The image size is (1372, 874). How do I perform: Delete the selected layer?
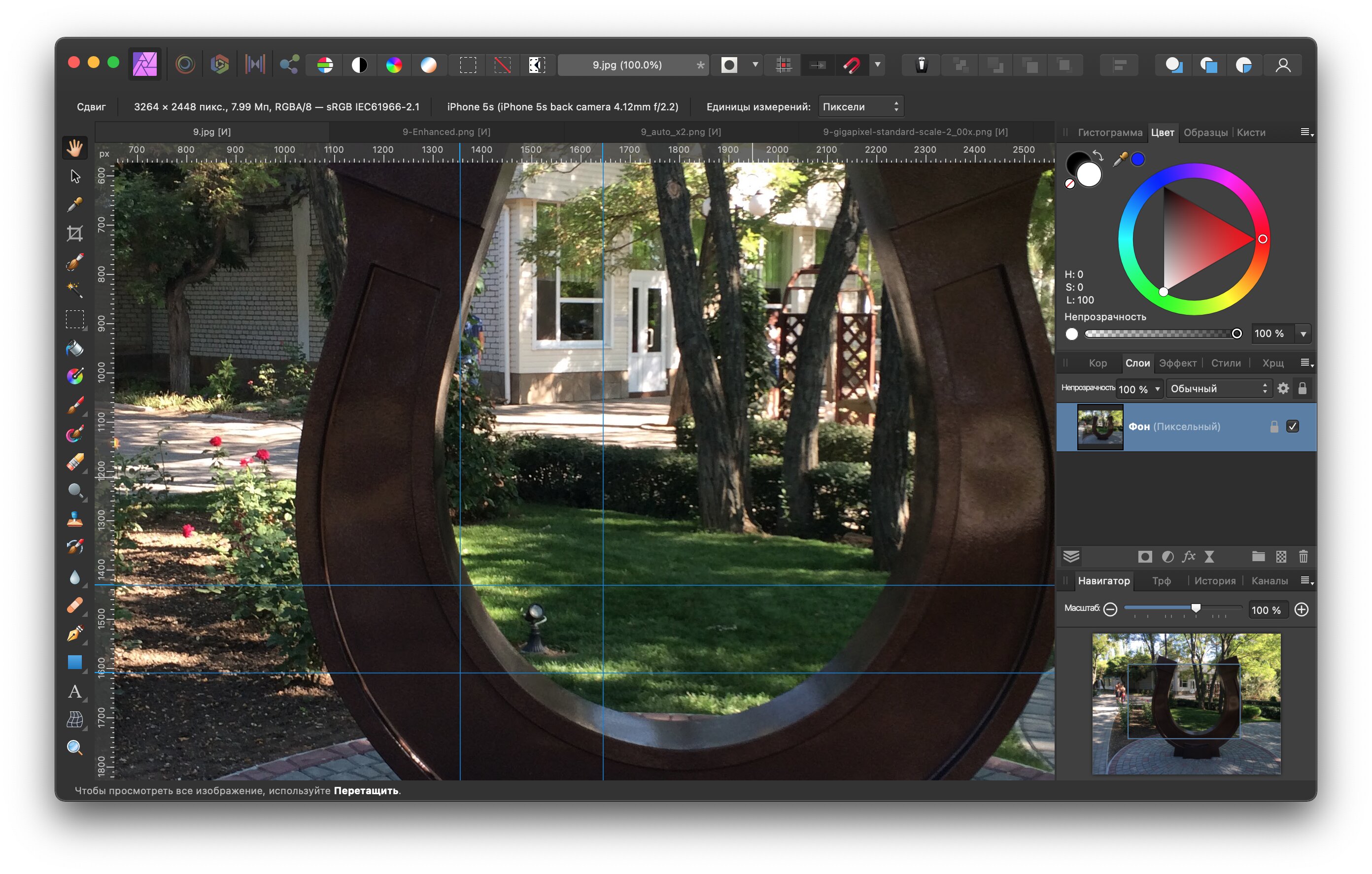click(x=1303, y=557)
